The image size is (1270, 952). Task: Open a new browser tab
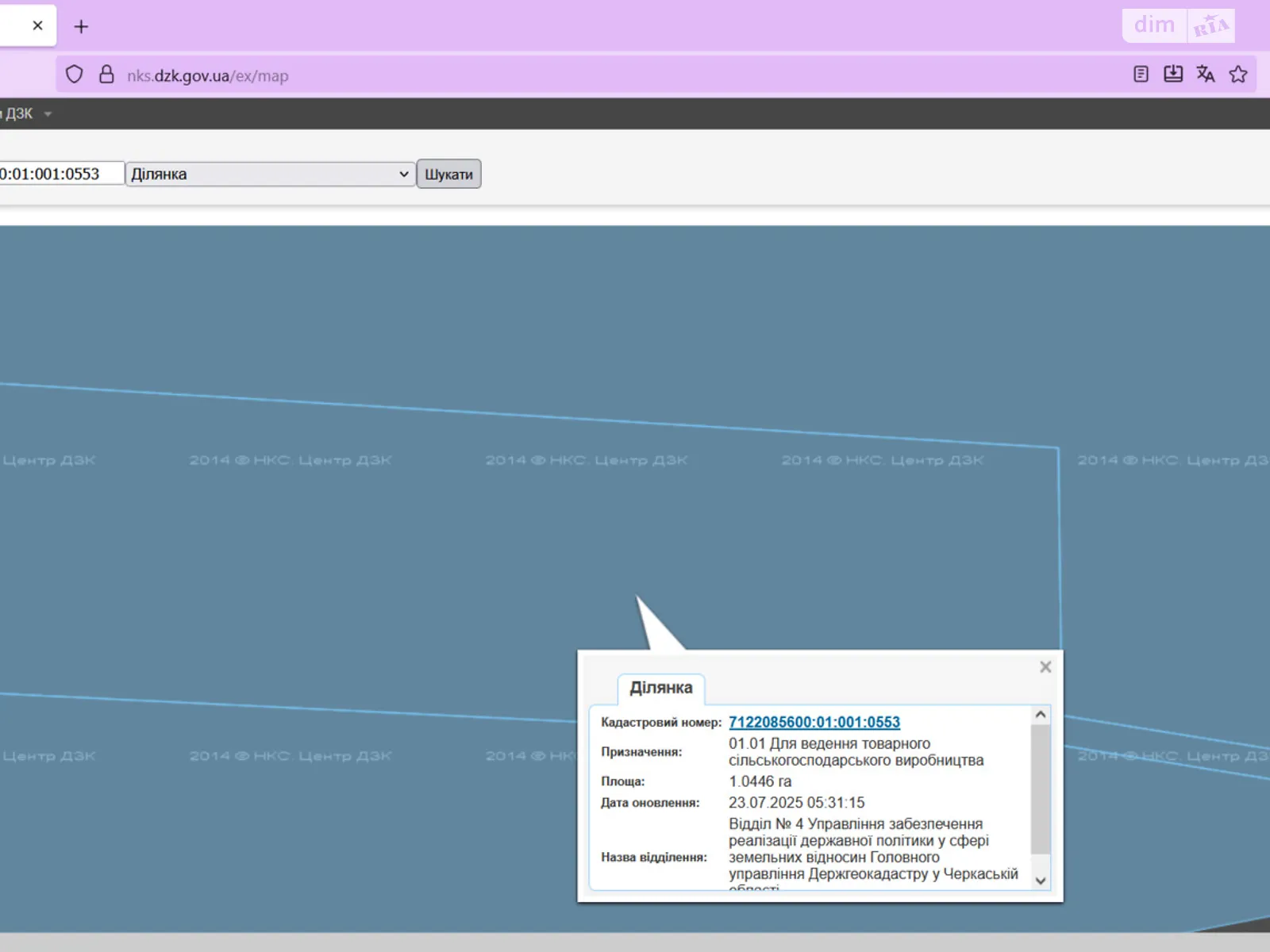tap(81, 27)
